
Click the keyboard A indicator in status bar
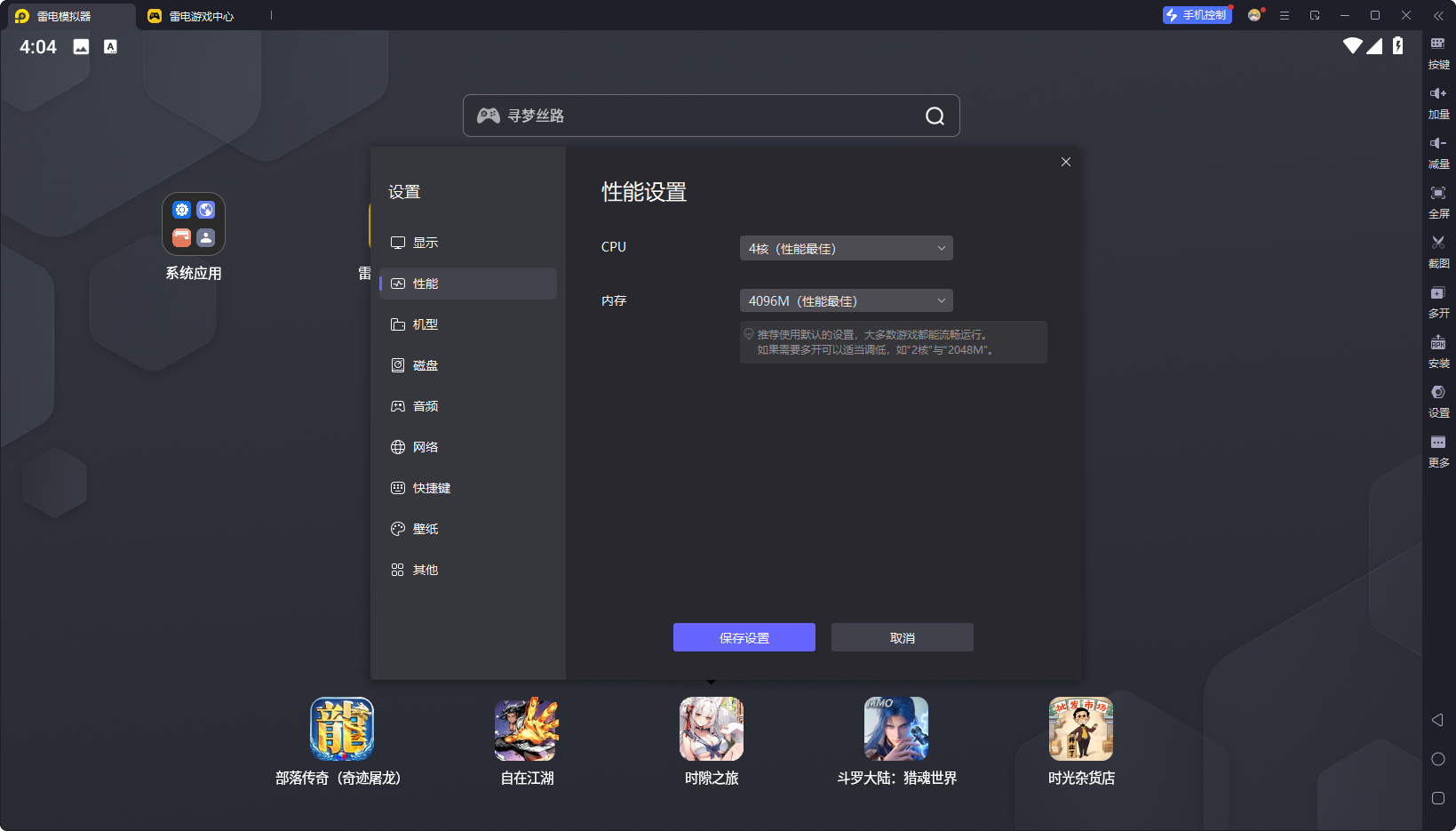pos(110,47)
